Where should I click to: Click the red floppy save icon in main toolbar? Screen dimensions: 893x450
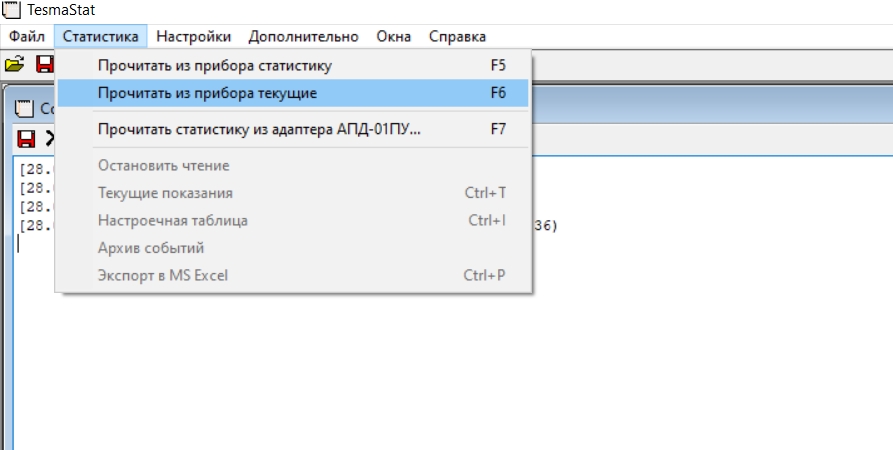45,63
